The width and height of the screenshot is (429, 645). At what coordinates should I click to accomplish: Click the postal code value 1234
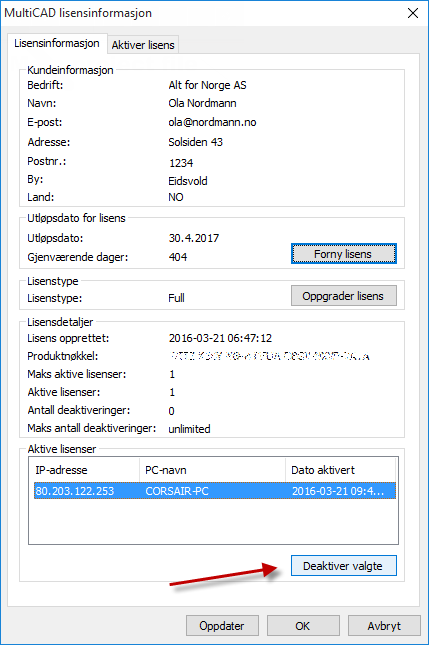(x=181, y=163)
